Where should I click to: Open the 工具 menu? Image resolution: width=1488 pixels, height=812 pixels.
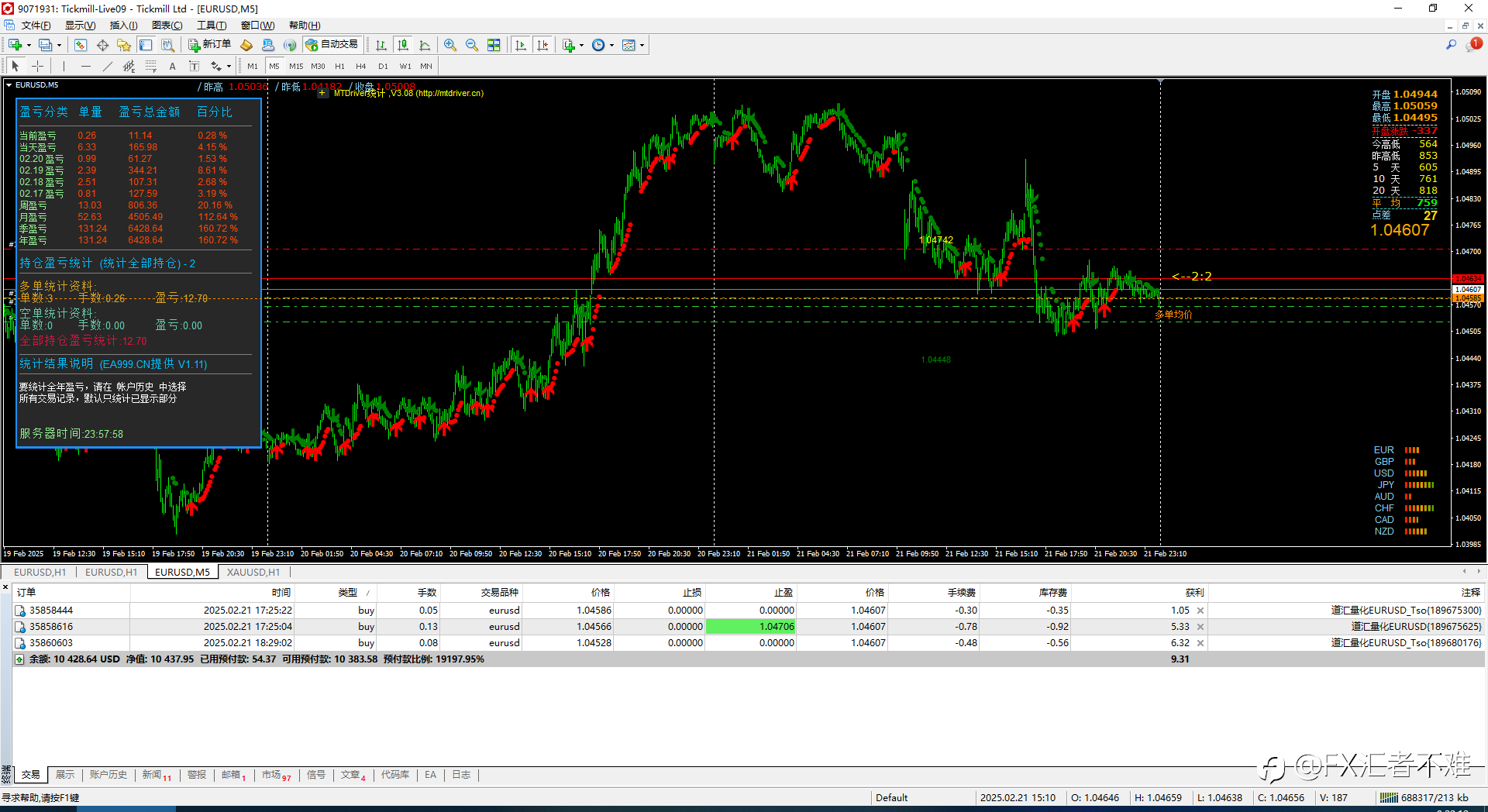tap(212, 26)
